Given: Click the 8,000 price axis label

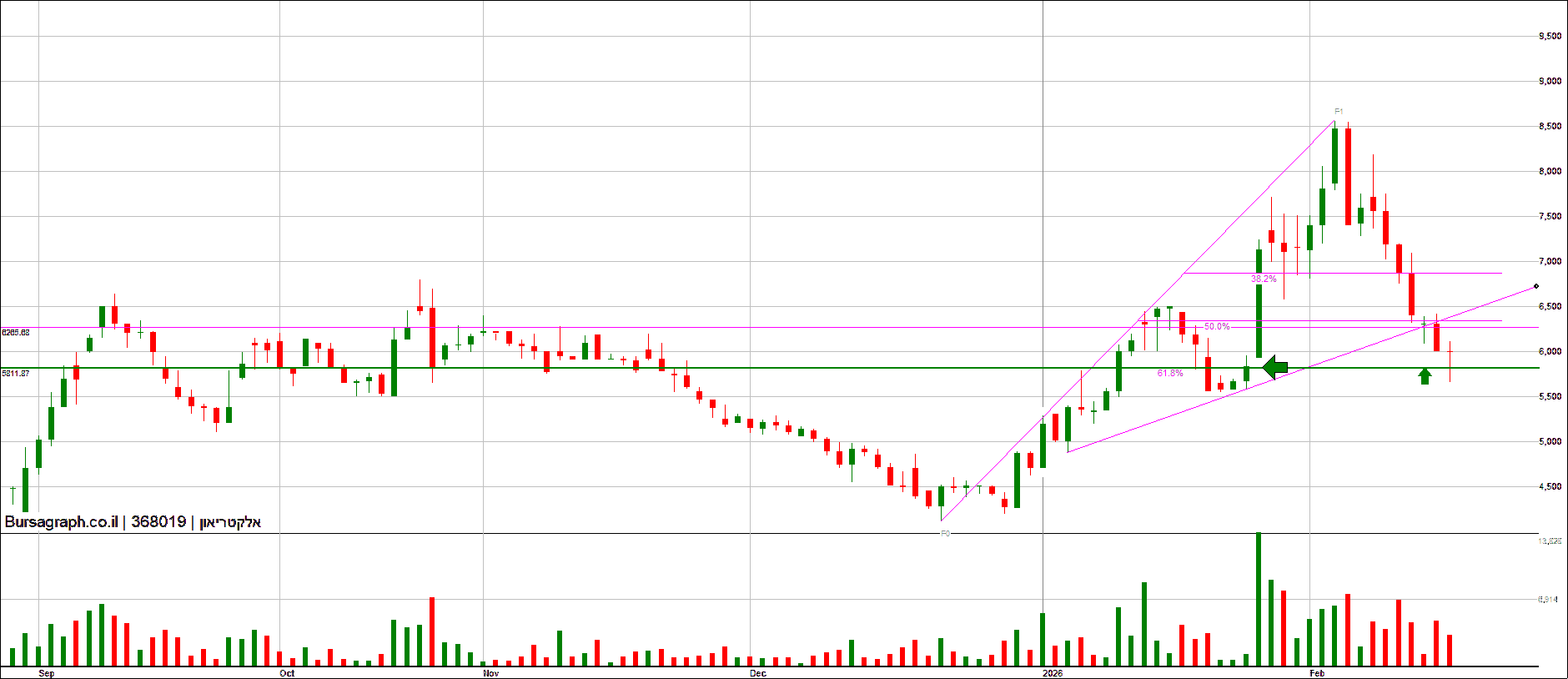Looking at the screenshot, I should pyautogui.click(x=1550, y=172).
